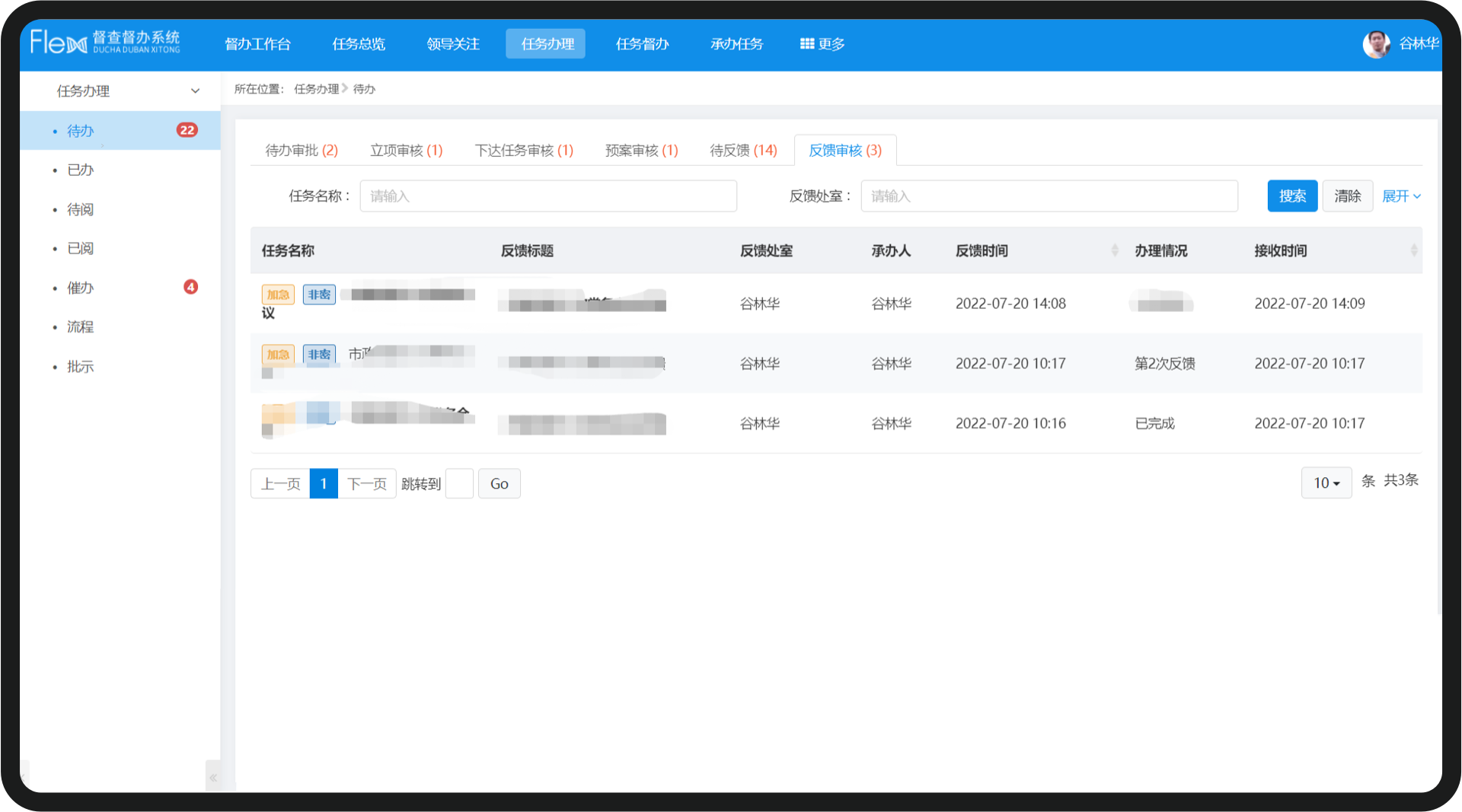Click the 任务名称 column header
1462x812 pixels.
[288, 250]
